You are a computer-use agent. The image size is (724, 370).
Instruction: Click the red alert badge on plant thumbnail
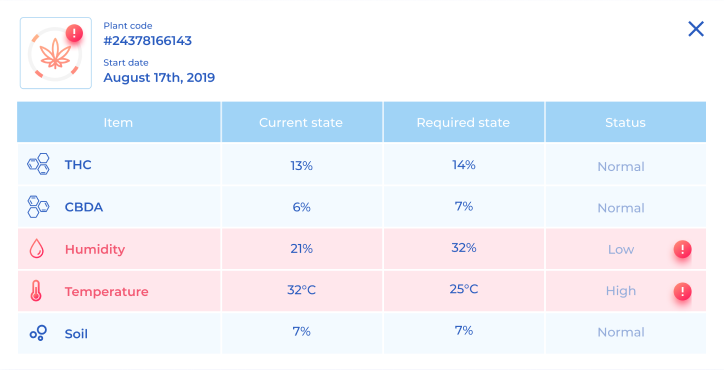tap(74, 33)
